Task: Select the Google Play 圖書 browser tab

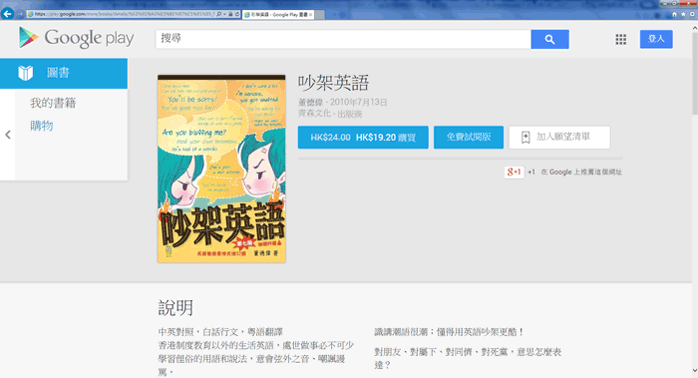Action: (278, 15)
